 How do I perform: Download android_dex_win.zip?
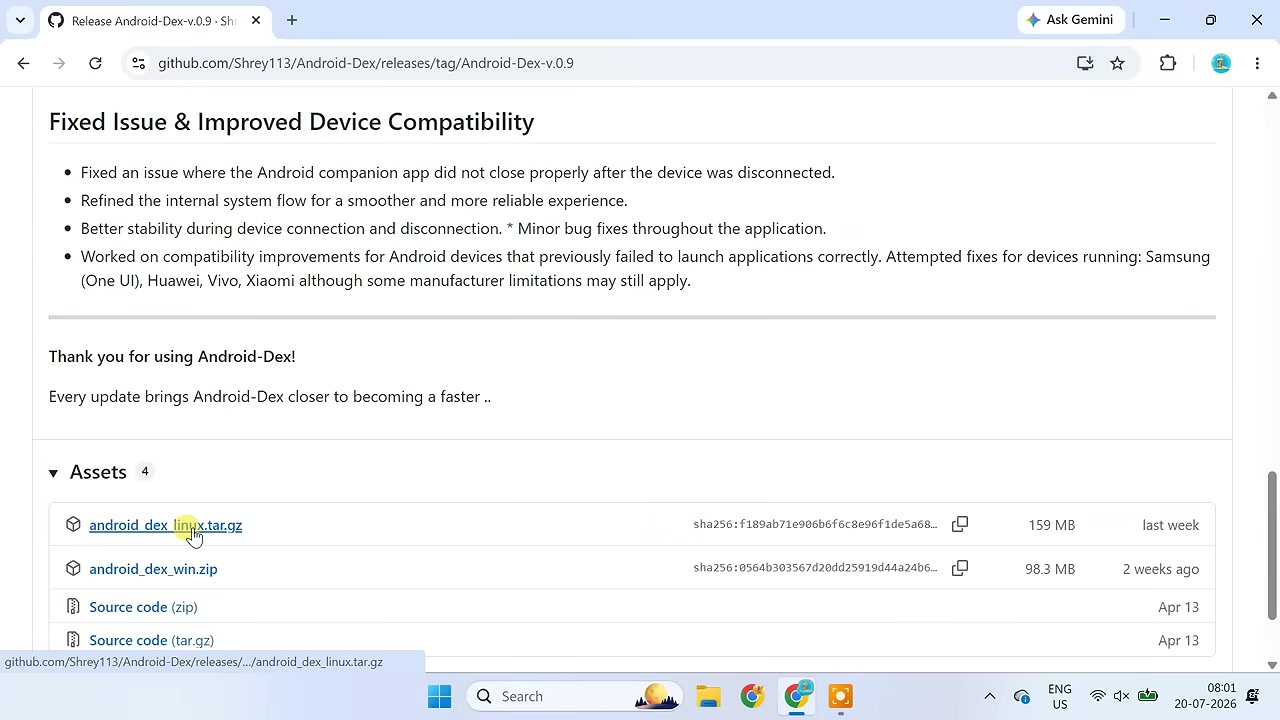click(x=153, y=569)
